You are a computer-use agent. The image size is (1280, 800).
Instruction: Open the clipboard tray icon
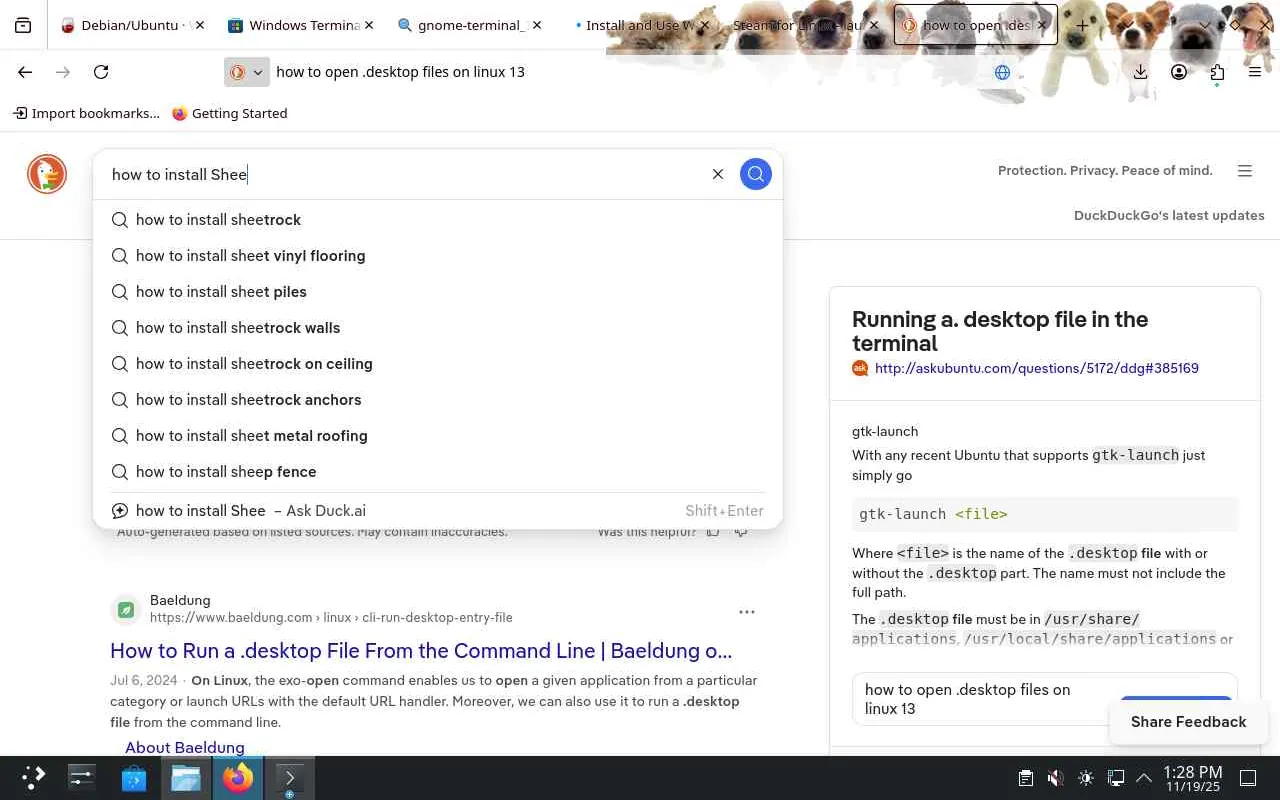click(x=1025, y=778)
